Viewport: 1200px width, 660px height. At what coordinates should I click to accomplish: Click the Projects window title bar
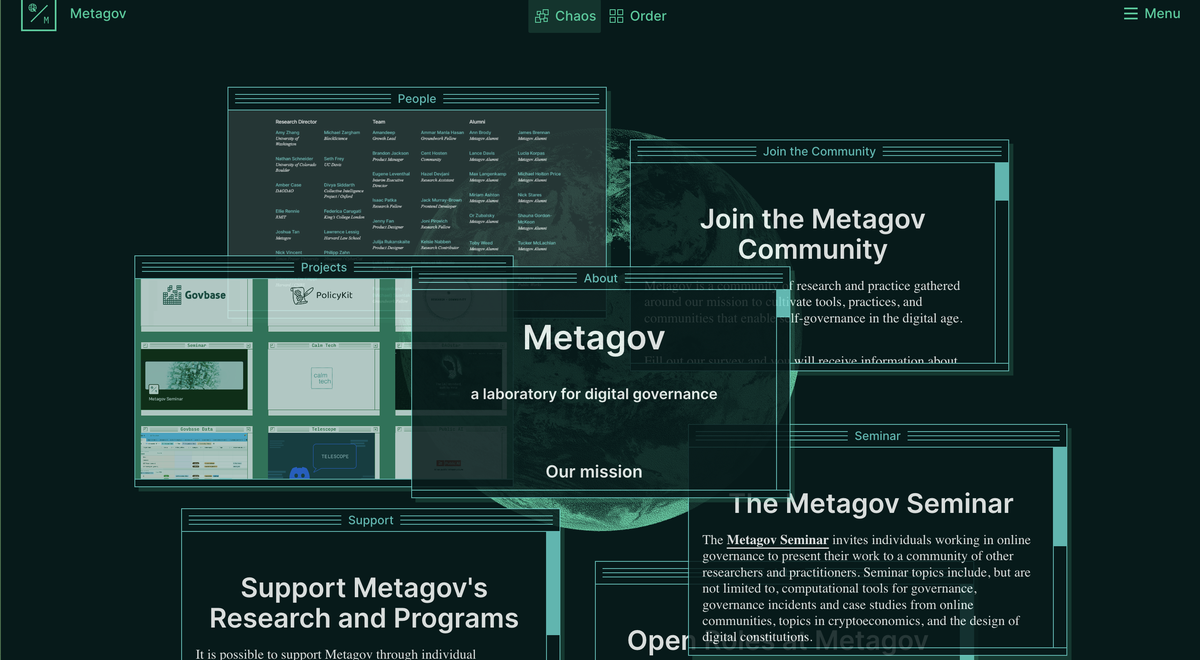tap(324, 267)
